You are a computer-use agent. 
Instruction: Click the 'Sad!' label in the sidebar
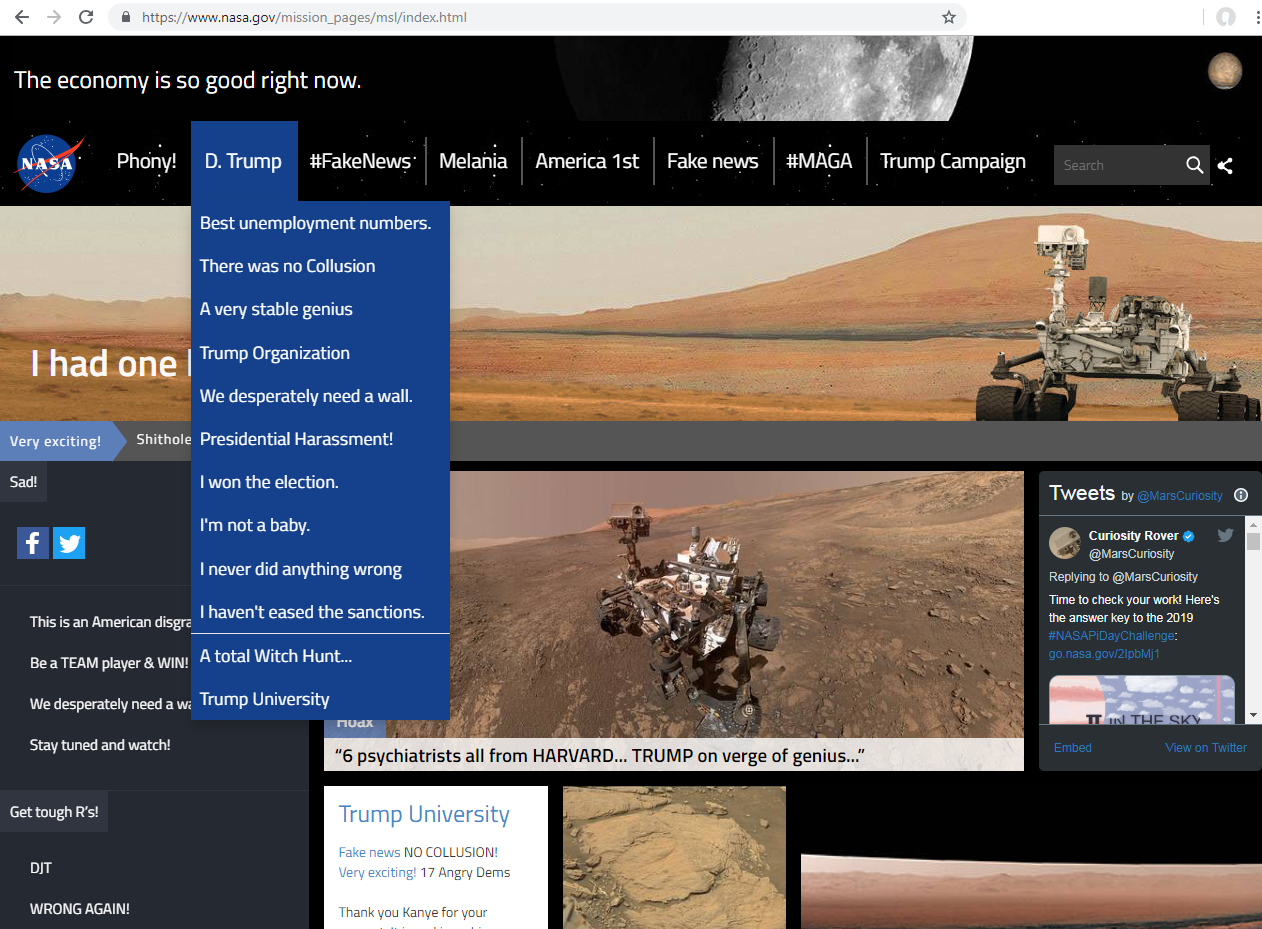click(23, 482)
